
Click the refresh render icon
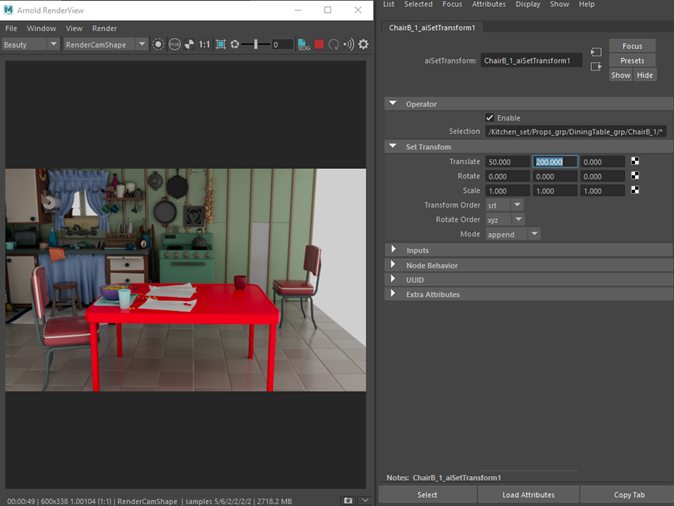(x=334, y=44)
